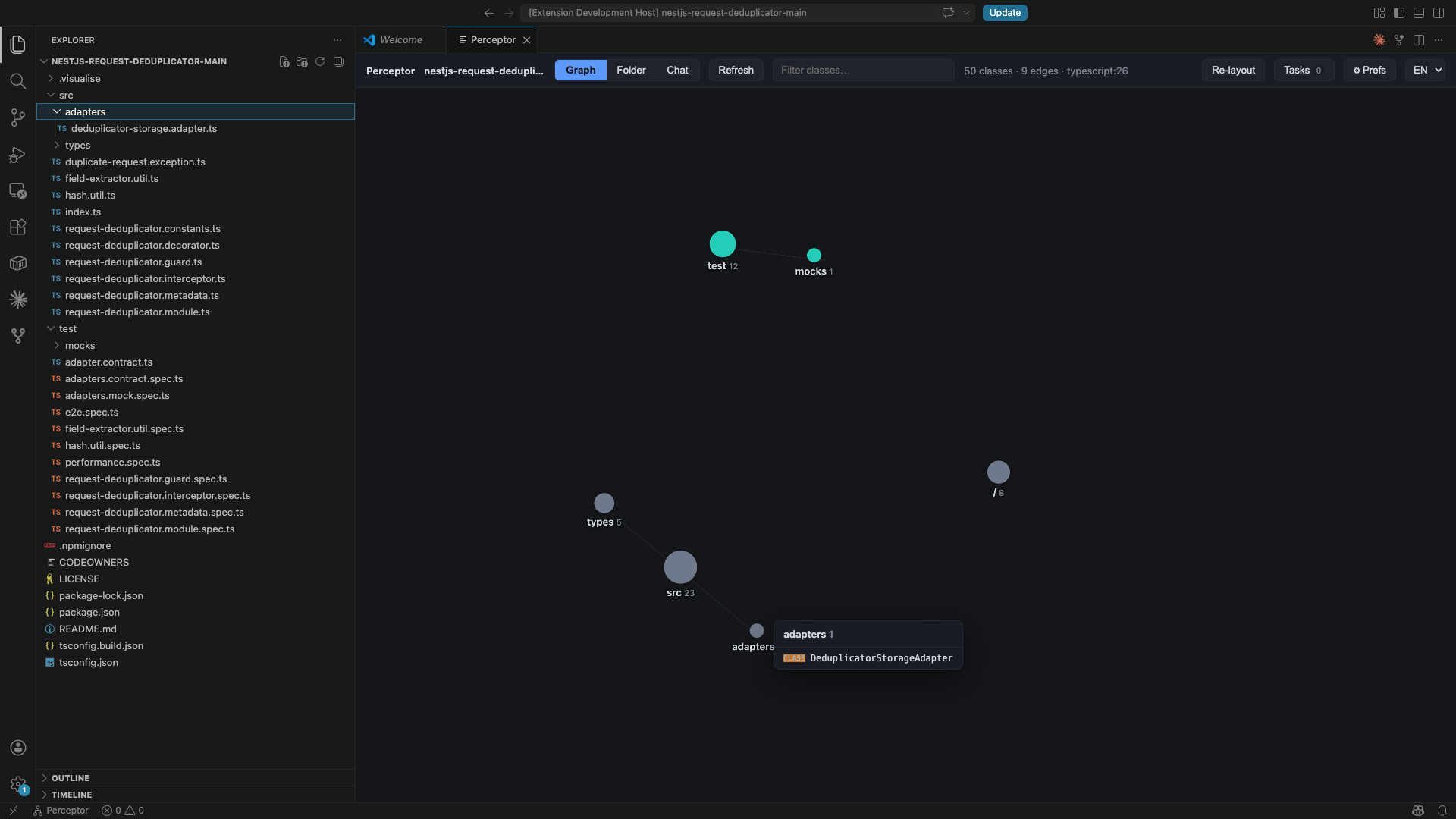Close the Perceptor tab
This screenshot has height=819, width=1456.
[x=526, y=40]
